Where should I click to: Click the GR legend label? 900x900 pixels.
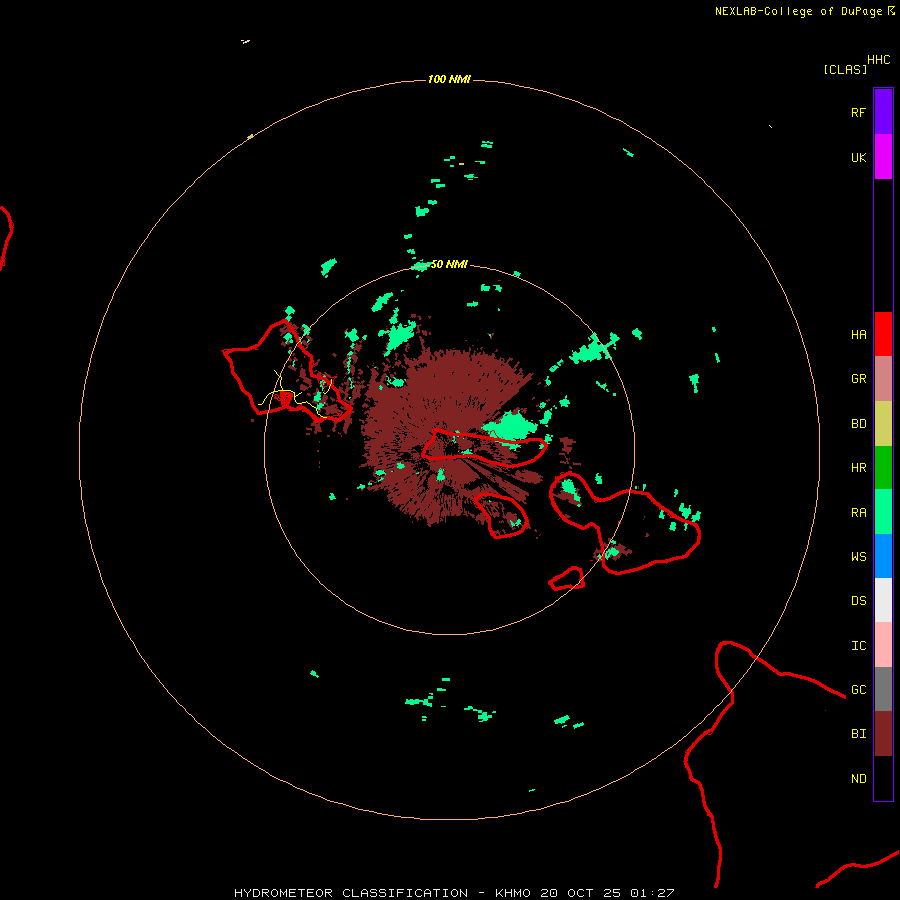click(858, 379)
